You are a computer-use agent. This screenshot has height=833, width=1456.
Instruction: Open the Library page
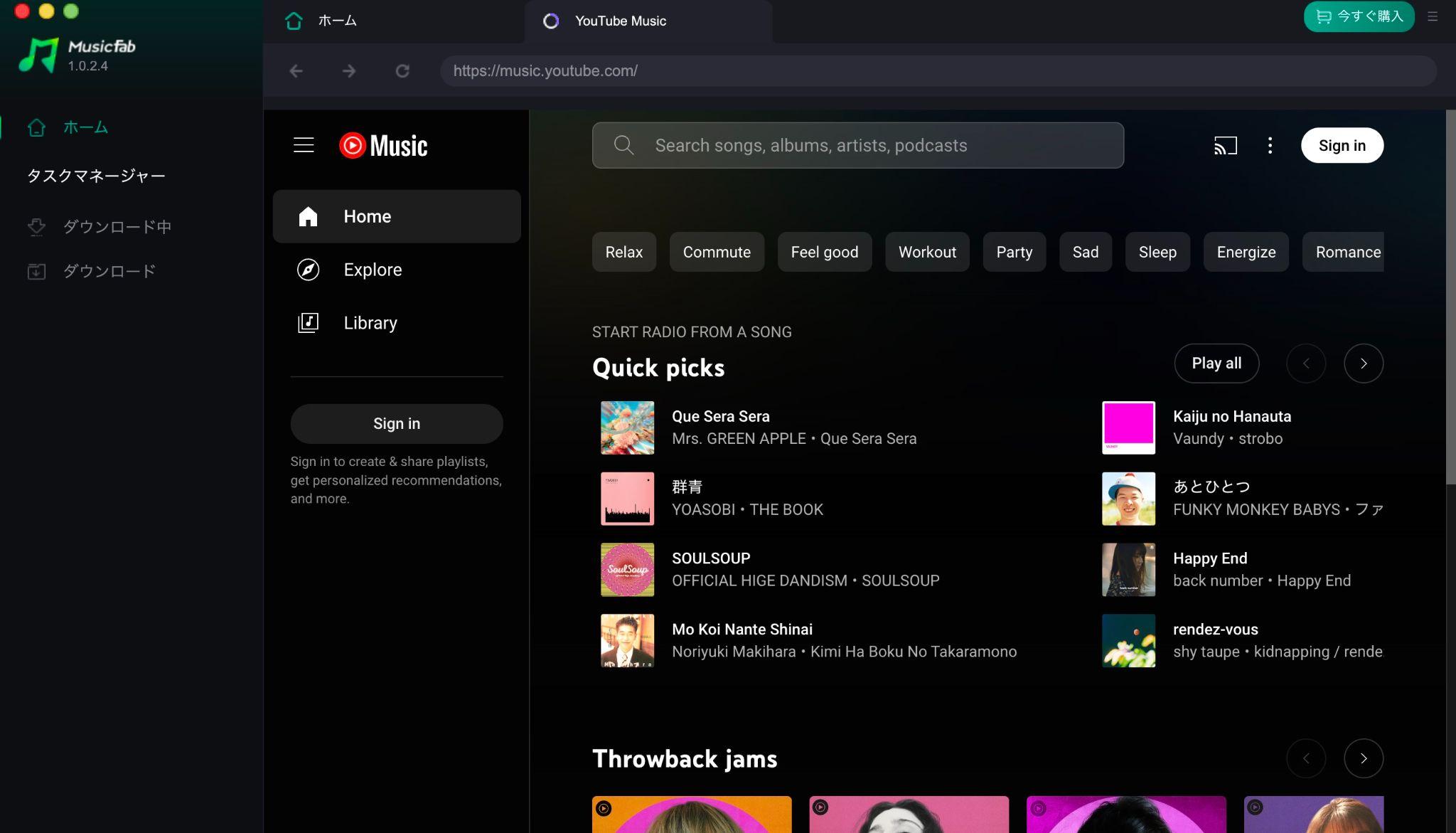point(397,323)
